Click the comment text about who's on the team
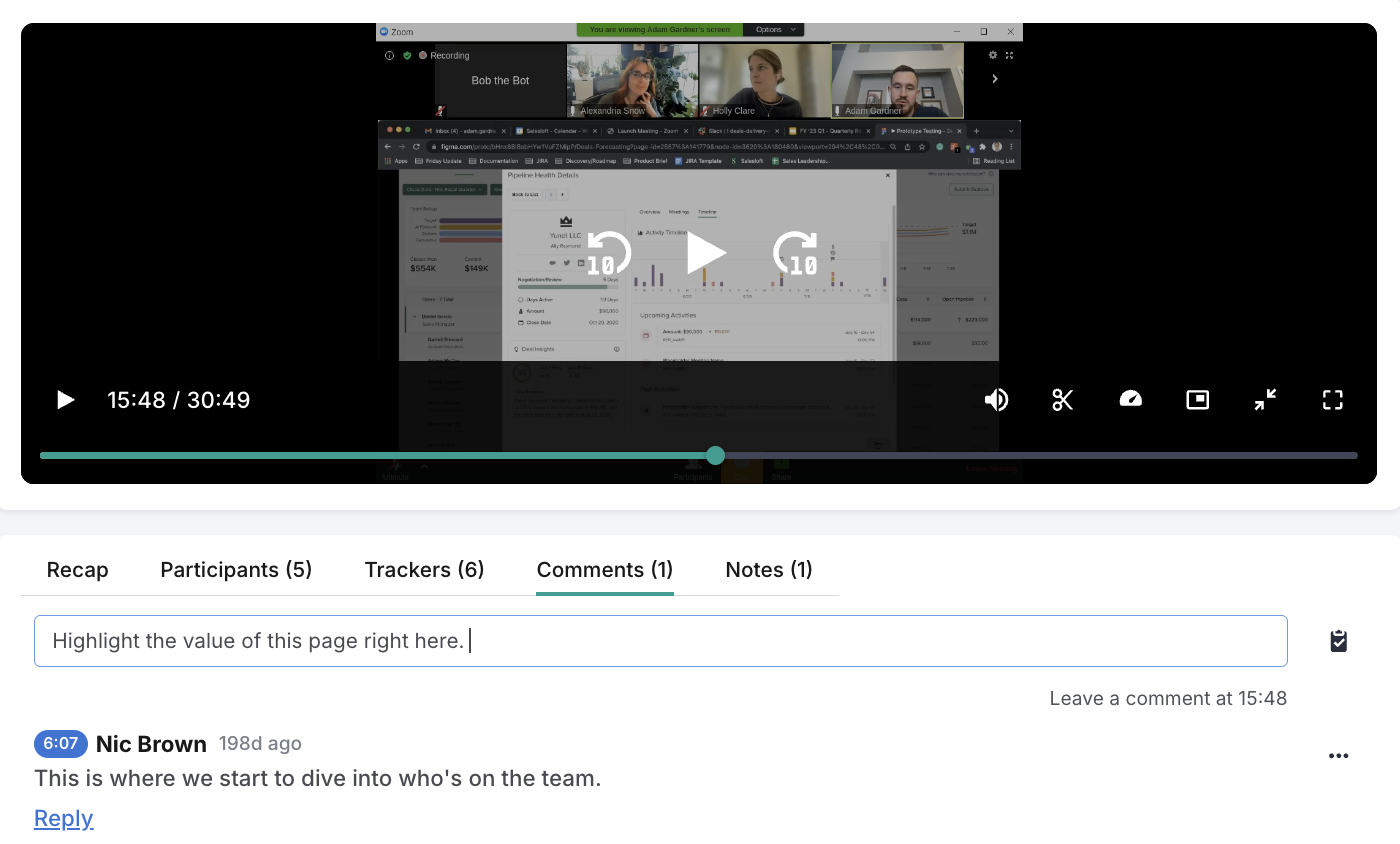Screen dimensions: 1400x844 pos(318,778)
